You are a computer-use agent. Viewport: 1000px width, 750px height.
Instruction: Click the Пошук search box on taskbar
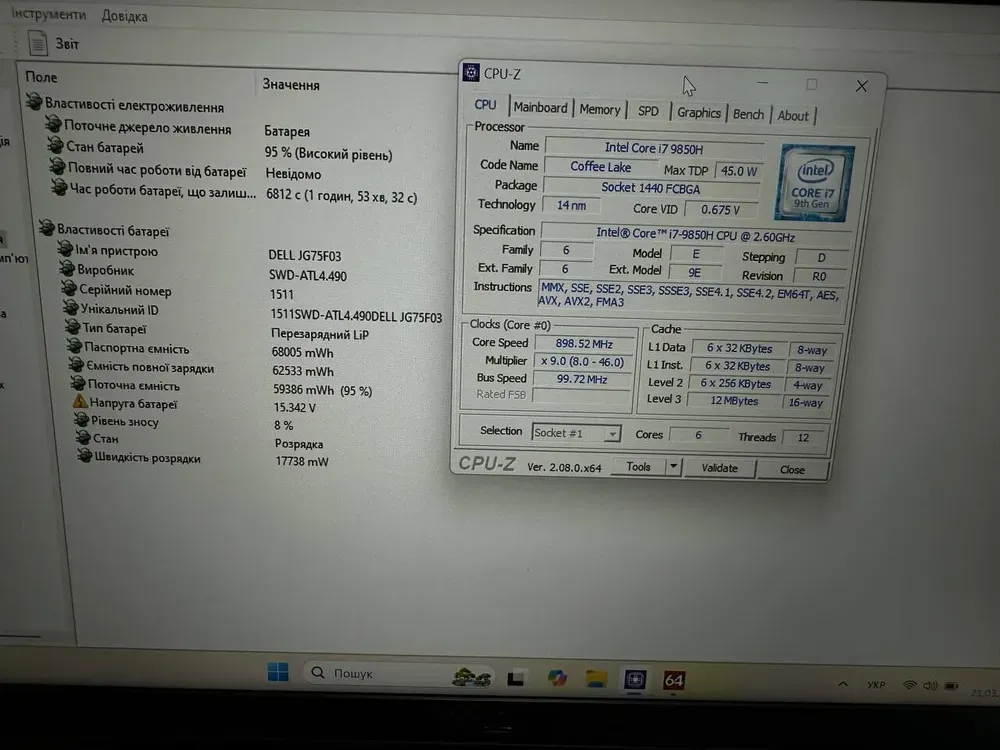[x=370, y=673]
